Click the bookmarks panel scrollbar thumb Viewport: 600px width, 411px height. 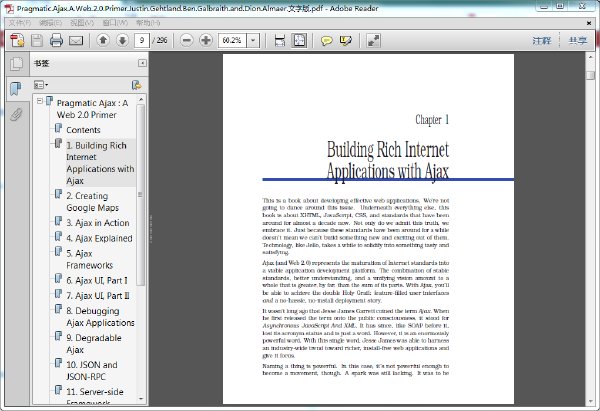point(140,195)
